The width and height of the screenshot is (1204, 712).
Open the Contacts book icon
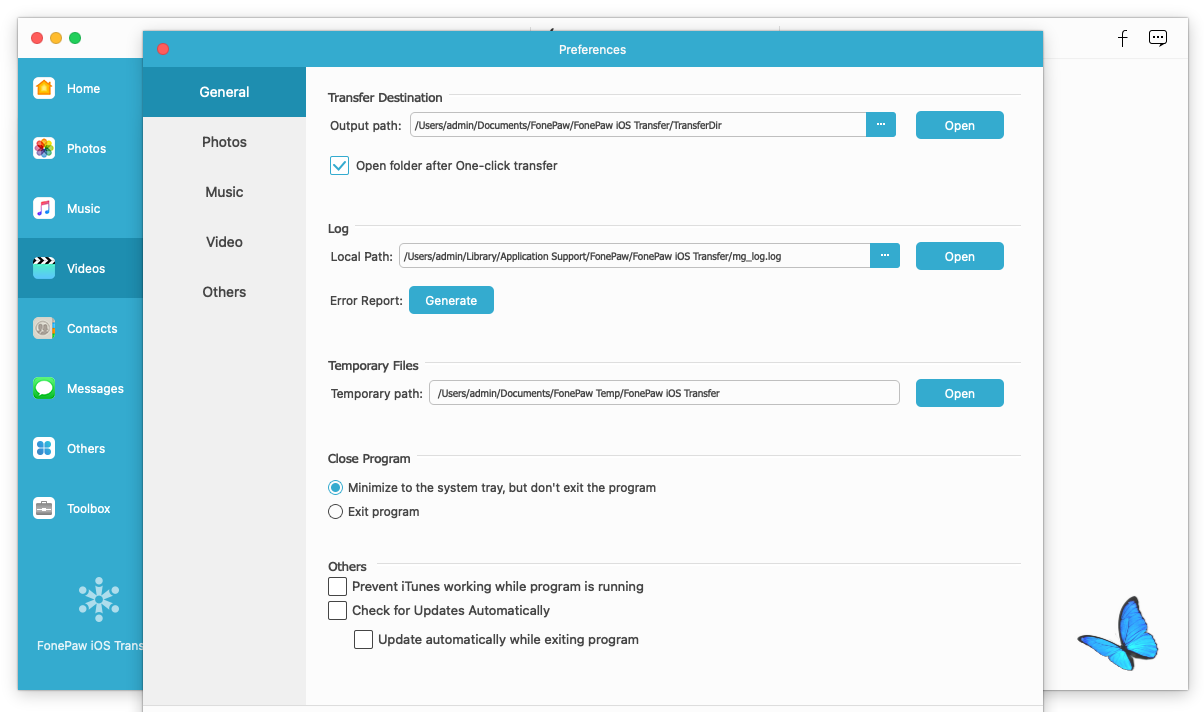[x=44, y=328]
